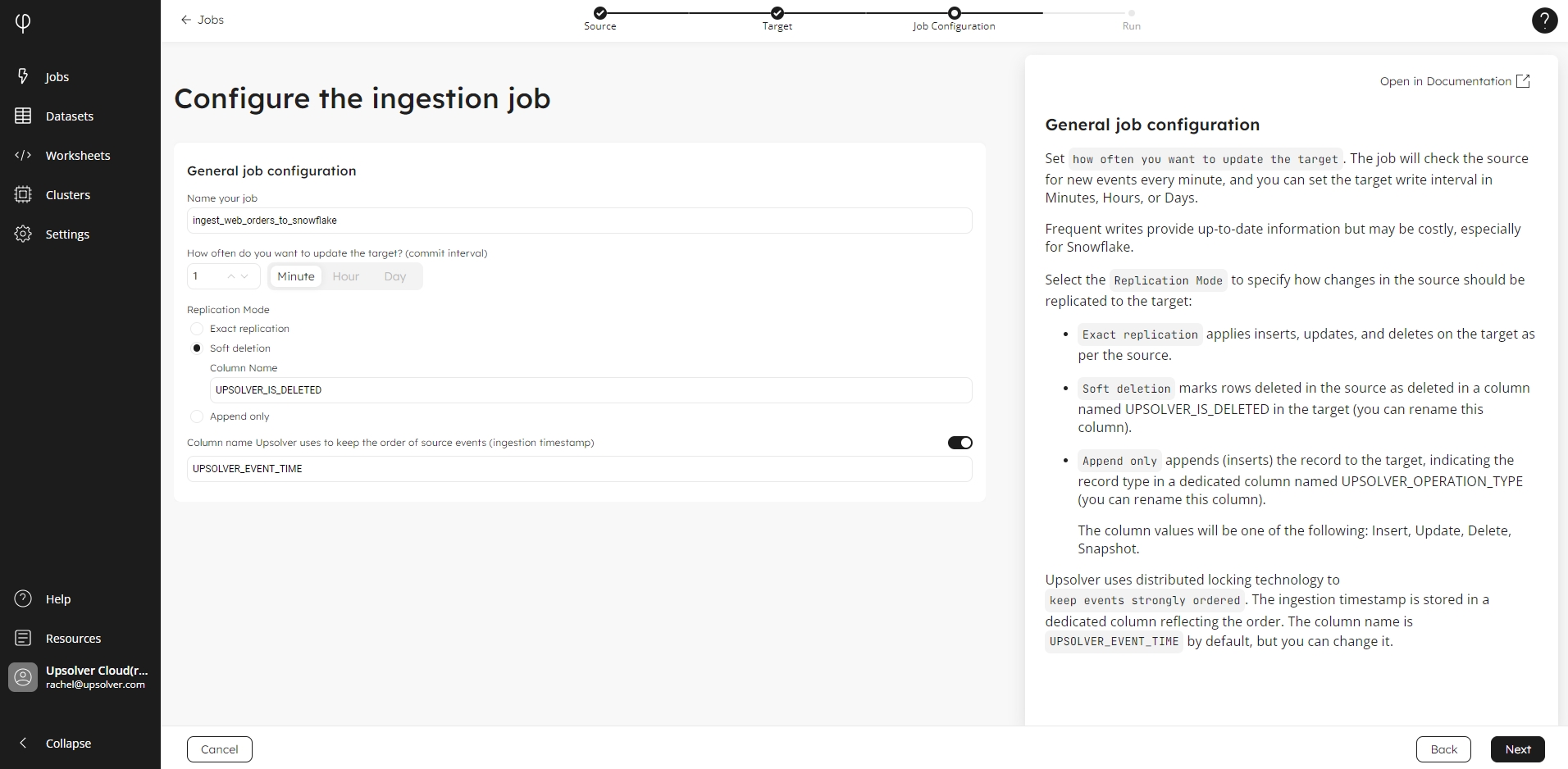Click the Upsolver logo icon
Screen dimensions: 1568x769
[23, 23]
